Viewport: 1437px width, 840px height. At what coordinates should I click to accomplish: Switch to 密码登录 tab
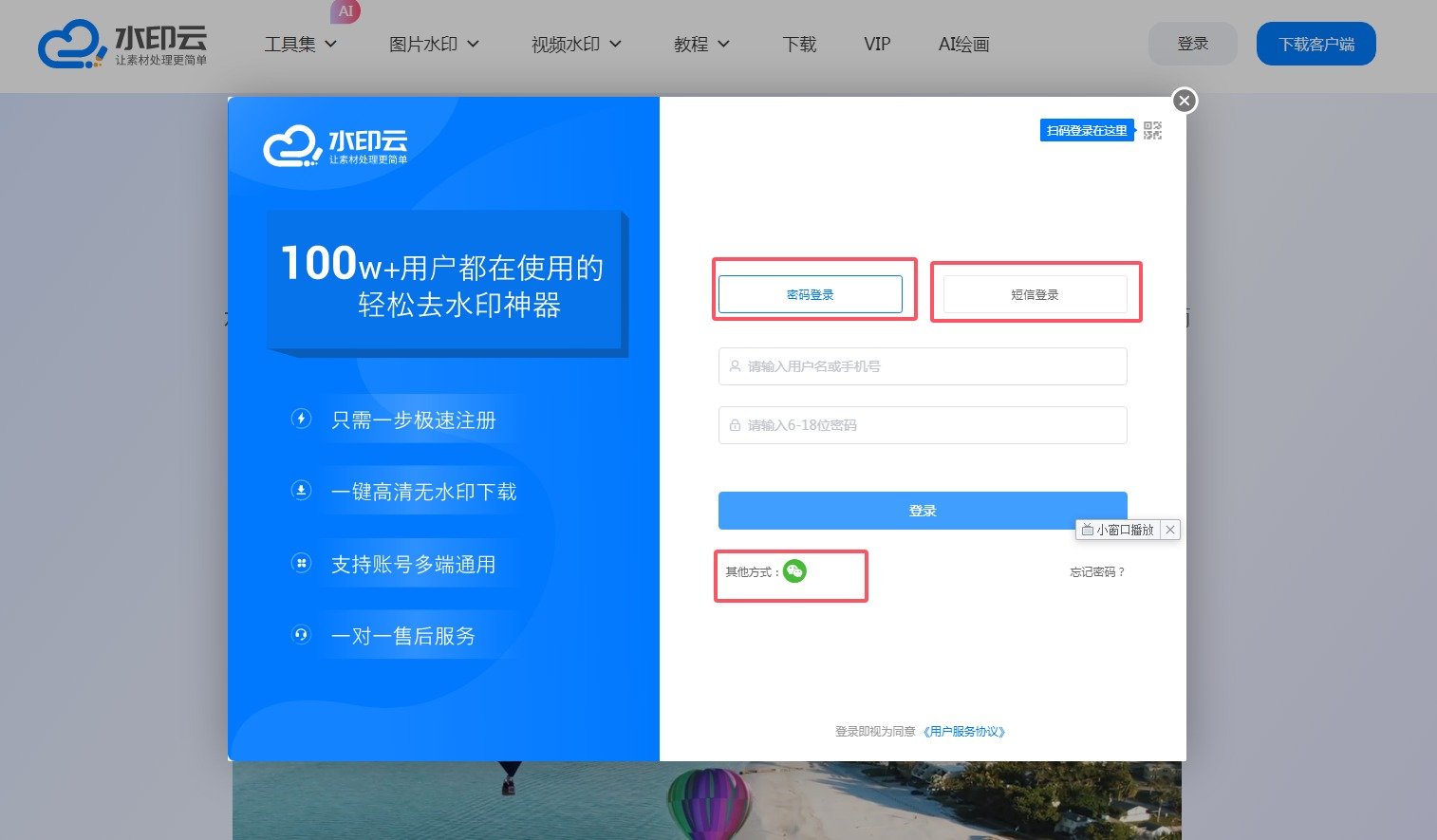(x=810, y=294)
